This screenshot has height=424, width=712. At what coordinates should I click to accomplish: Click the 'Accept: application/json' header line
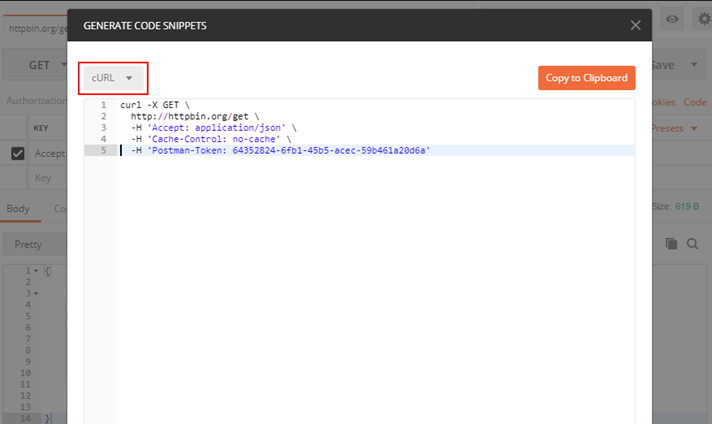coord(213,128)
